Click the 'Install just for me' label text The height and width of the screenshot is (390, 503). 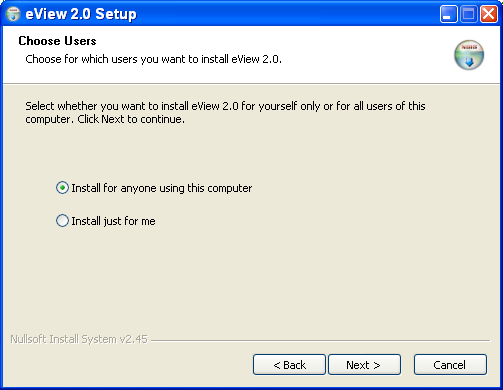[113, 221]
